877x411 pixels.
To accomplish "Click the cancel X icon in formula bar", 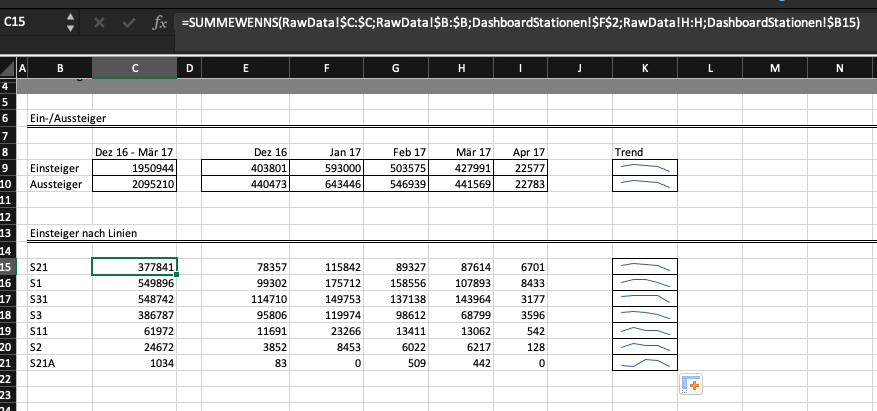I will 98,21.
